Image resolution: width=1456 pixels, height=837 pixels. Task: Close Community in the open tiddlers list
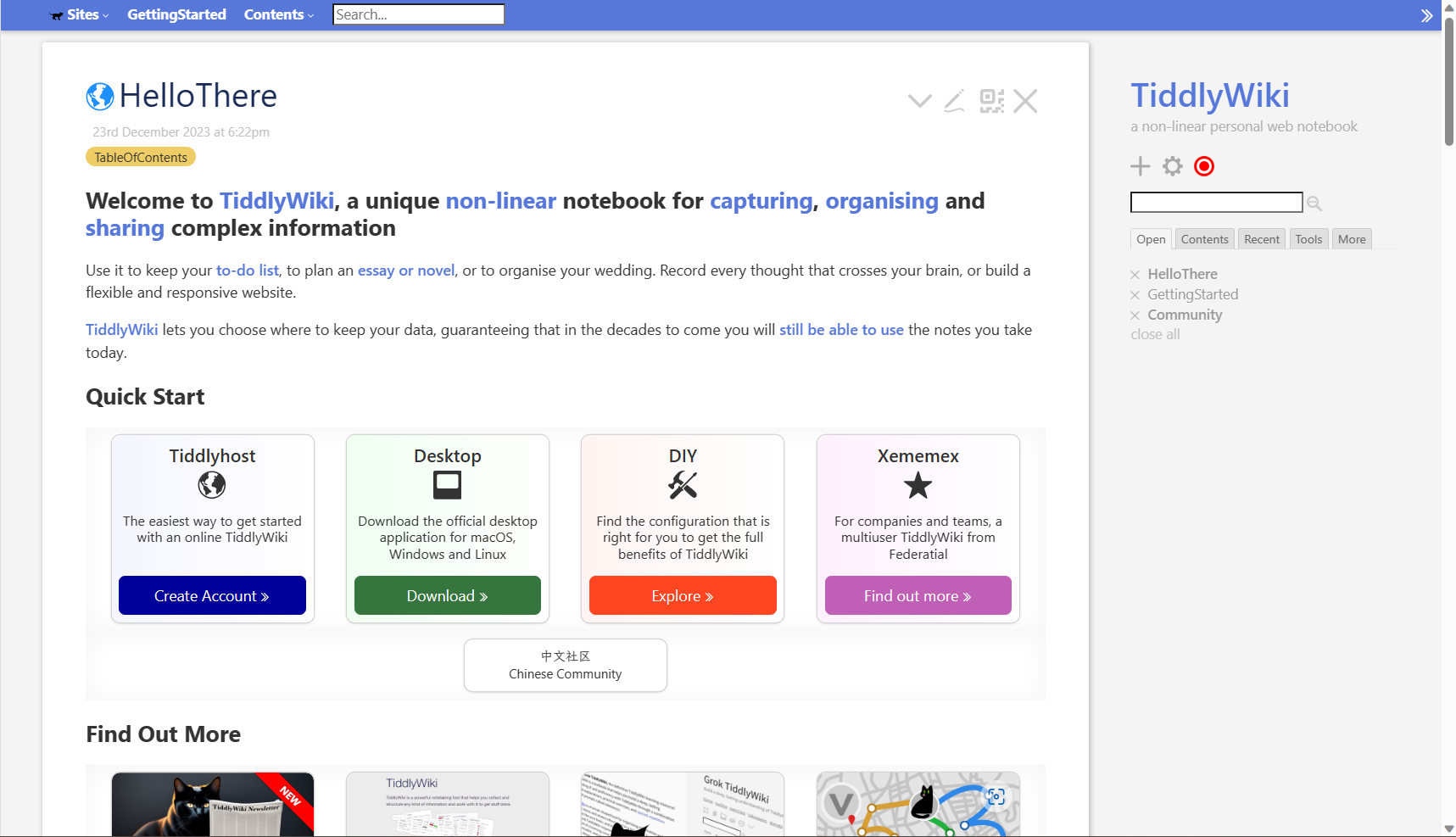coord(1135,315)
